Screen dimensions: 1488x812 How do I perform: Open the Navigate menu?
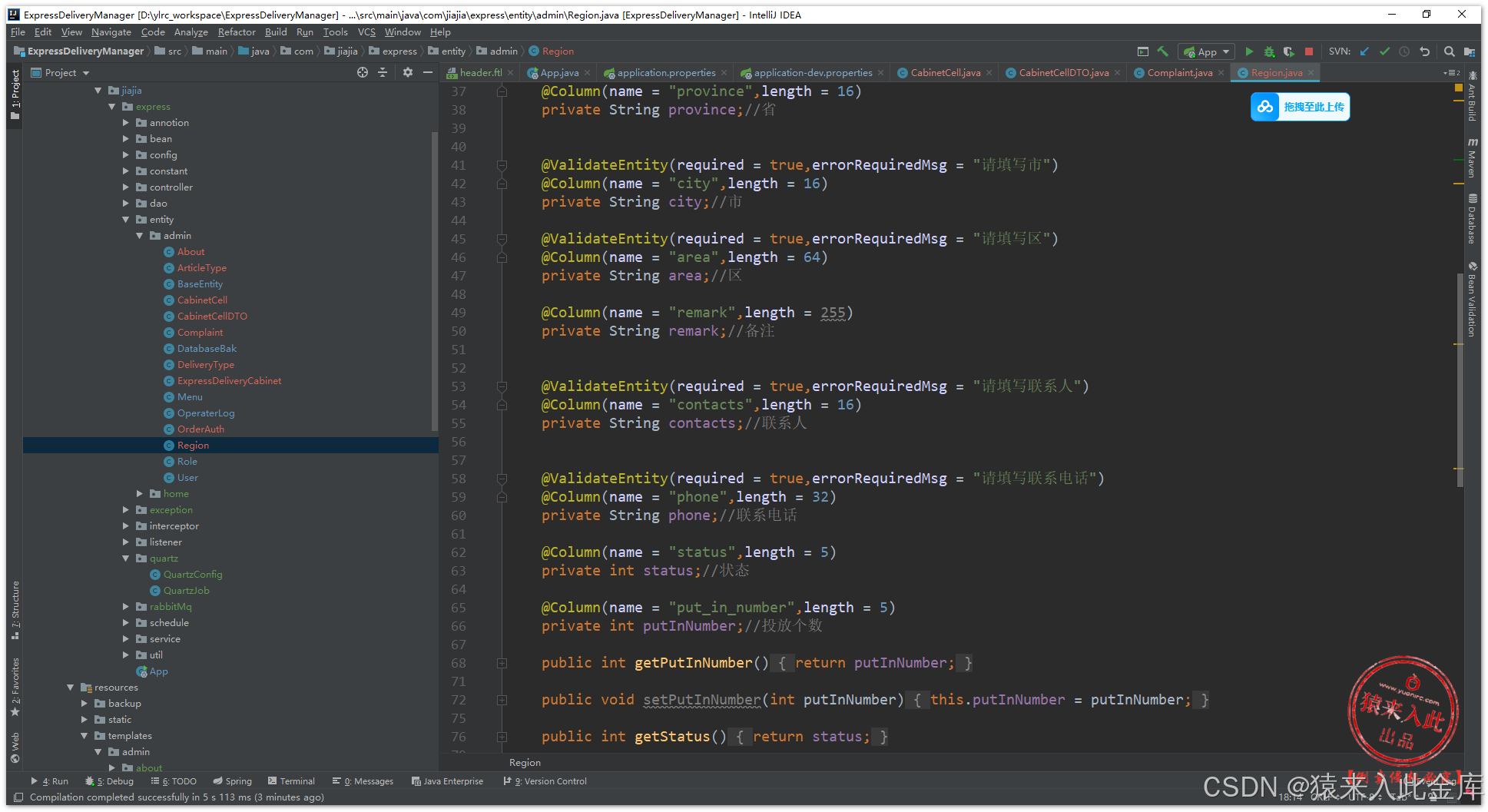[x=111, y=32]
